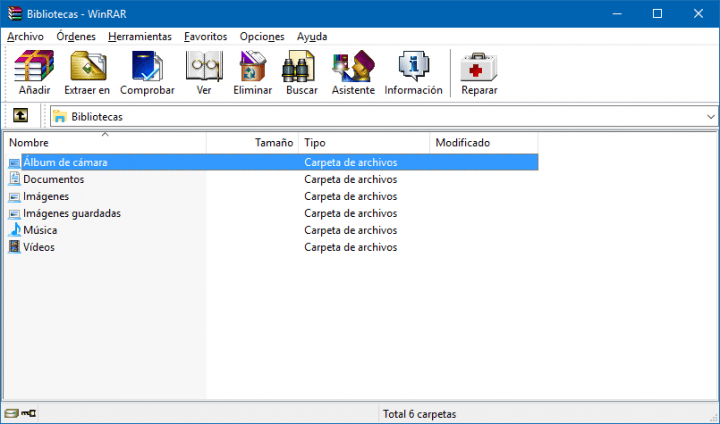The image size is (720, 424).
Task: Minimize the WinRAR window
Action: 617,14
